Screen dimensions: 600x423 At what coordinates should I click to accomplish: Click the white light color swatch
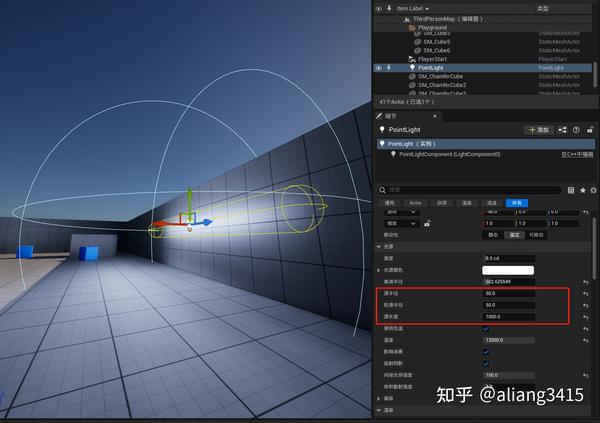[508, 270]
